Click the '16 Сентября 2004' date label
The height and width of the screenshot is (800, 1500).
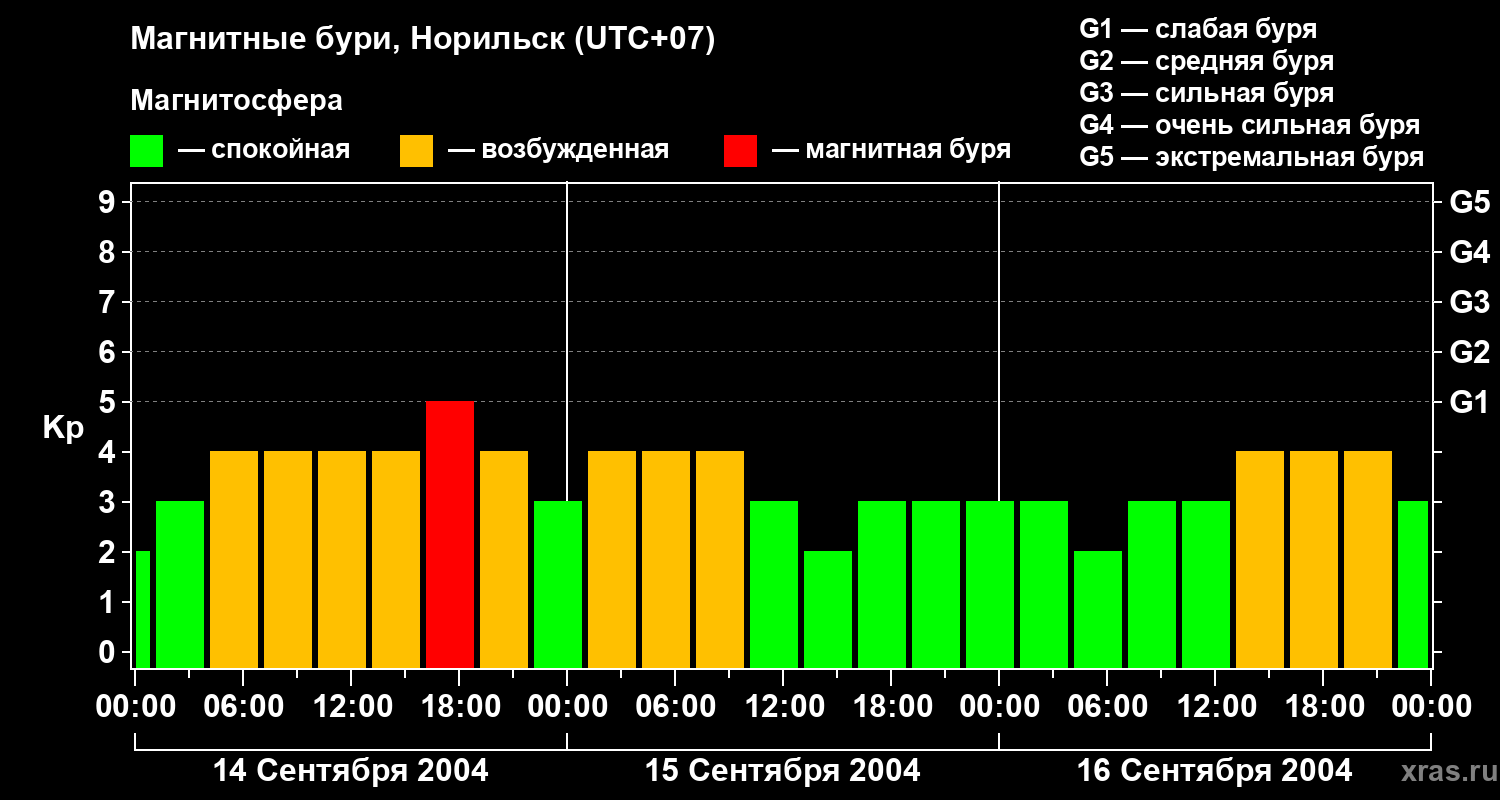1214,771
